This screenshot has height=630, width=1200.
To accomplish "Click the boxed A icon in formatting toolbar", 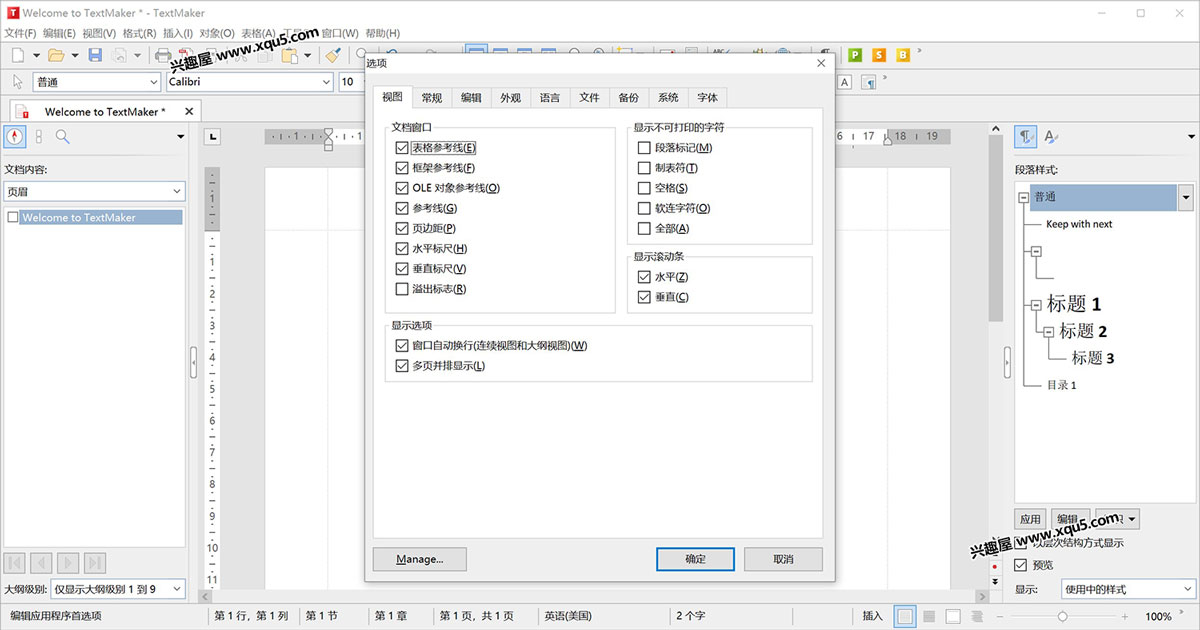I will 844,82.
